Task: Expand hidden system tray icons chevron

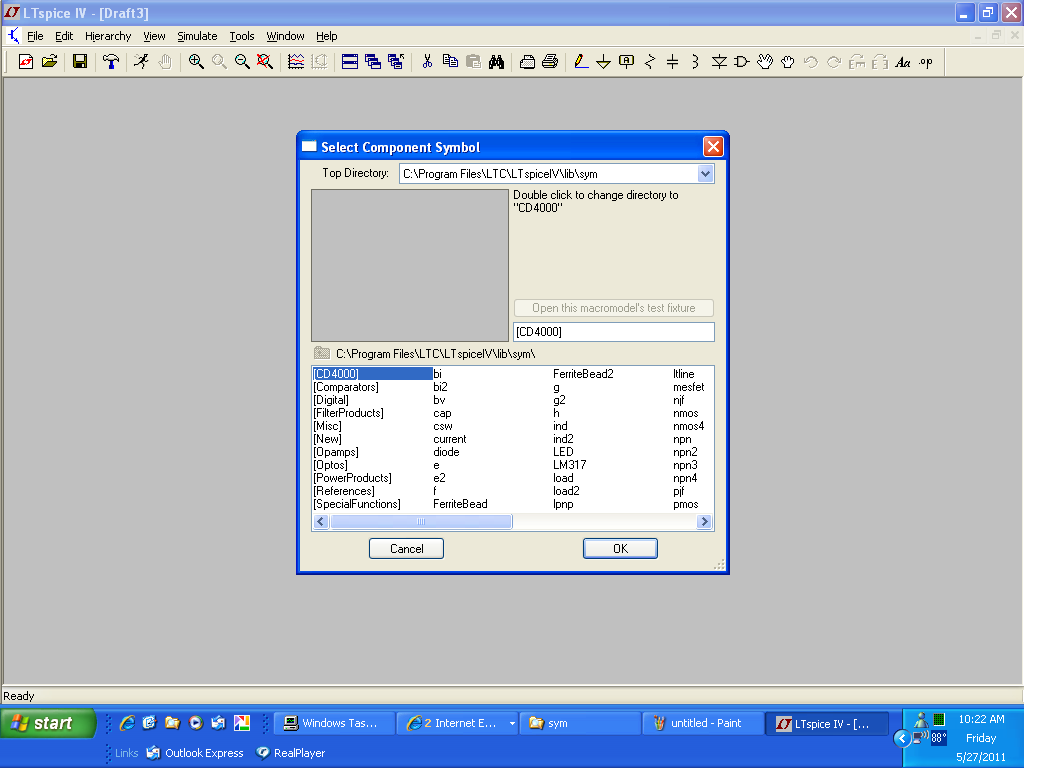Action: coord(902,739)
